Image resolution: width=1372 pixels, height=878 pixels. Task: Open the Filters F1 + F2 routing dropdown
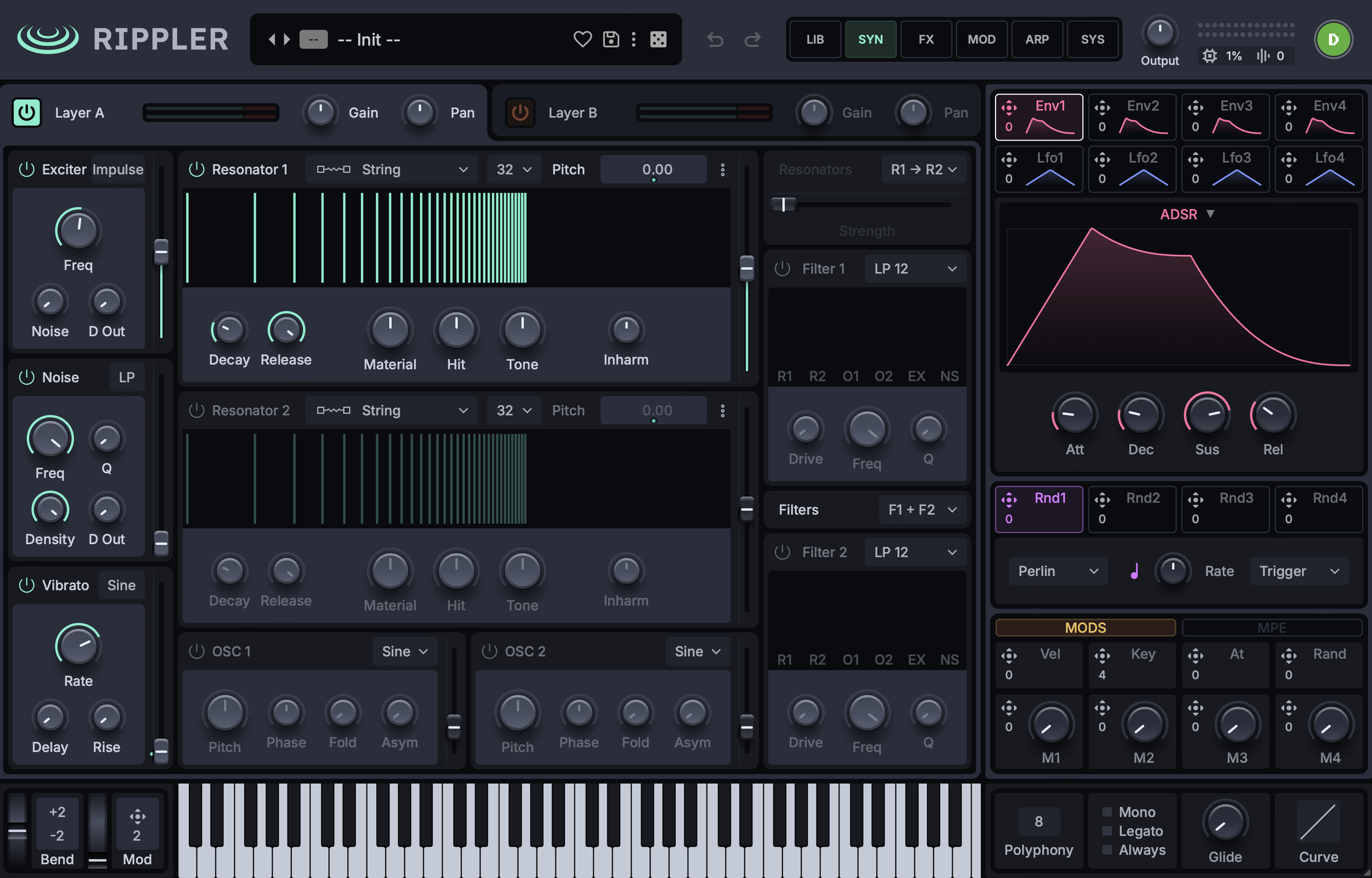[923, 510]
